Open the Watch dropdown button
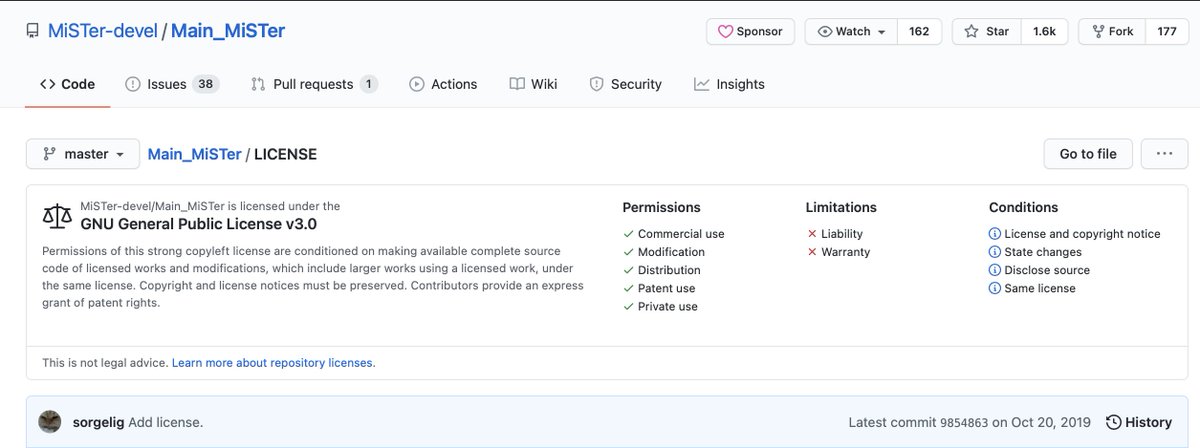This screenshot has width=1200, height=448. pos(851,31)
